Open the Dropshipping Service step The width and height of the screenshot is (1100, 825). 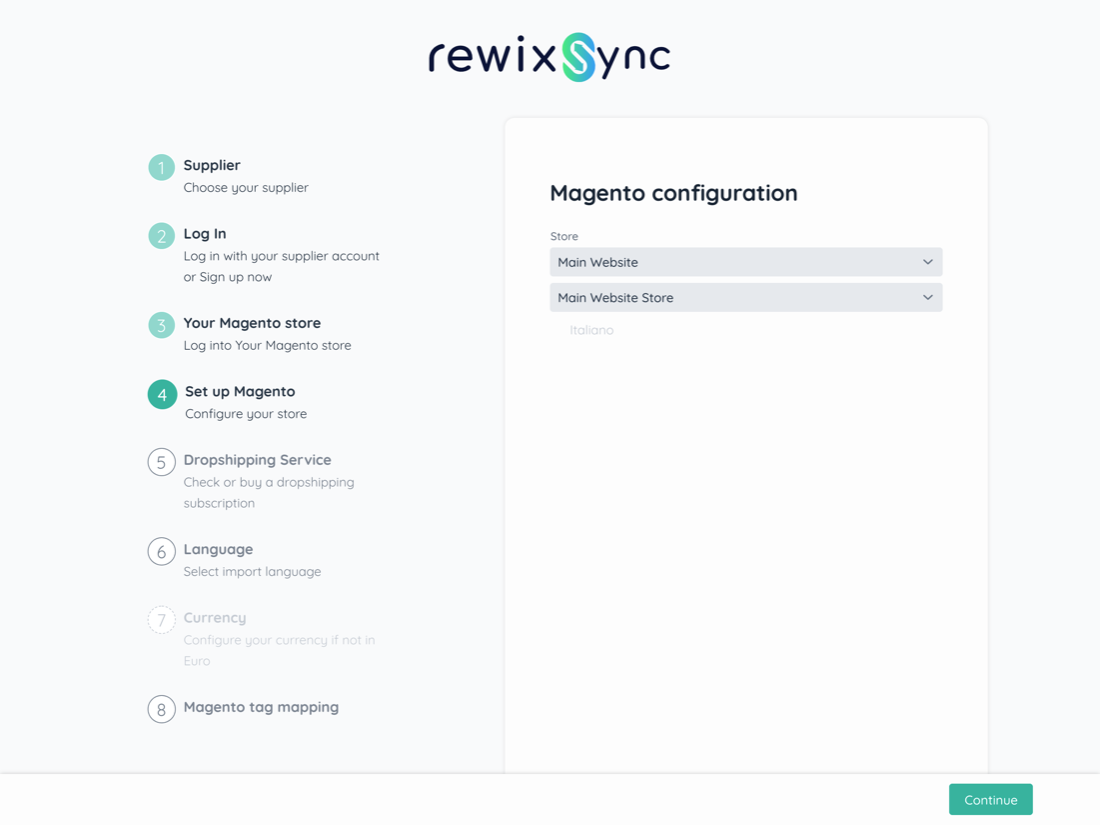pos(257,460)
